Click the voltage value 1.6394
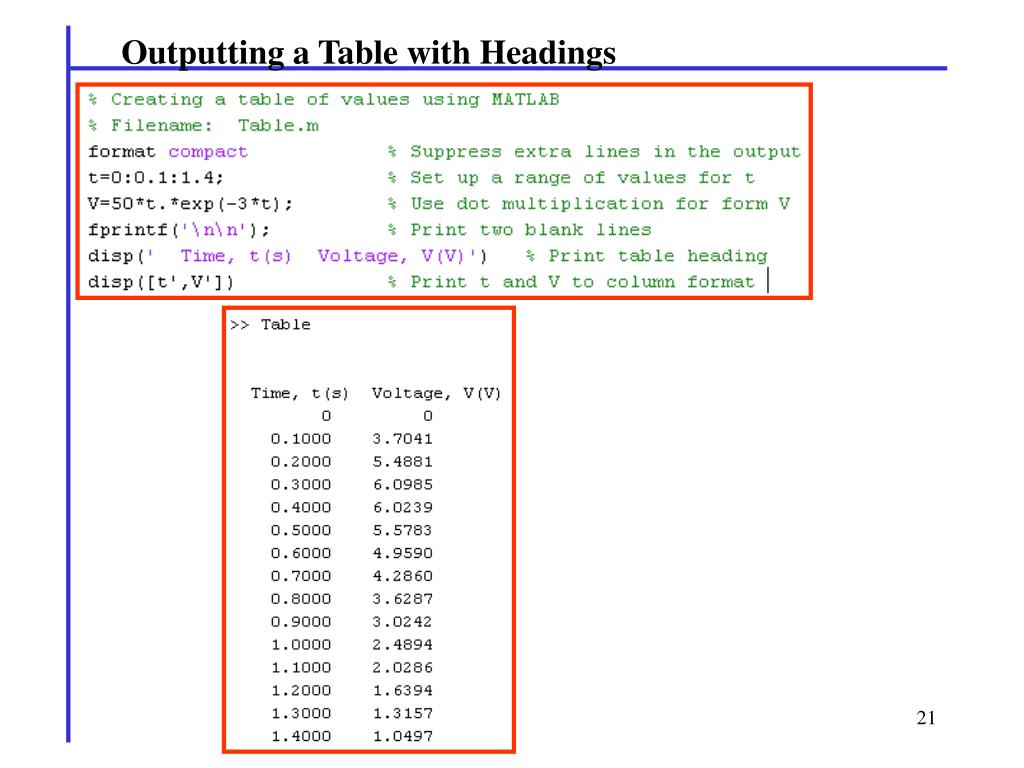The image size is (1024, 768). pos(402,690)
